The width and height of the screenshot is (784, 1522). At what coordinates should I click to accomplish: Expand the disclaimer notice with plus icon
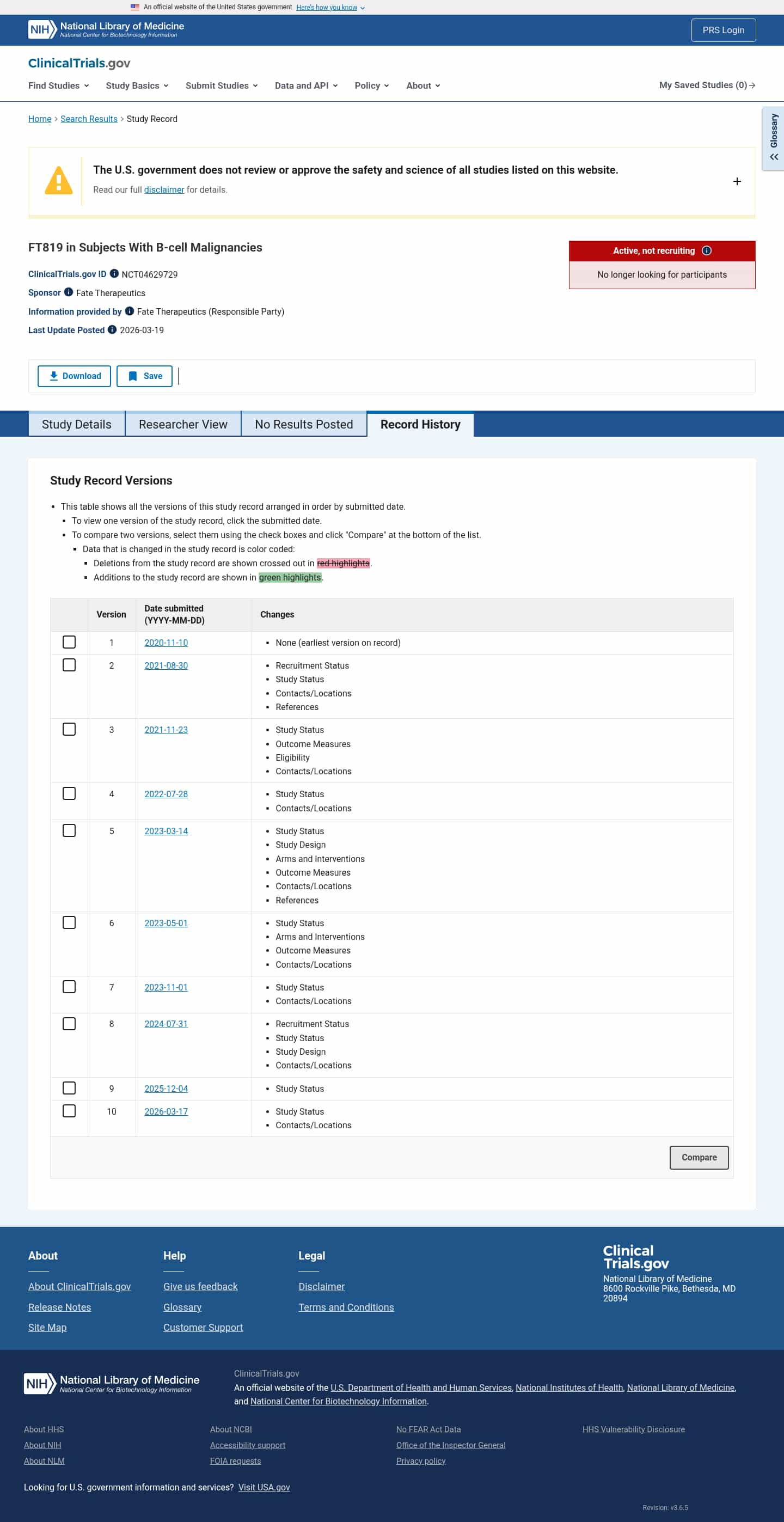pos(737,181)
